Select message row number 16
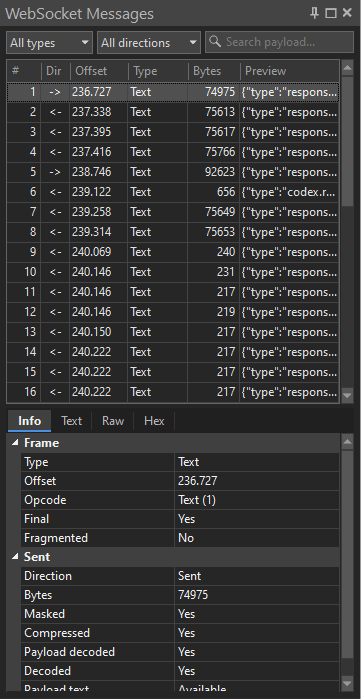Image resolution: width=361 pixels, height=699 pixels. 173,392
